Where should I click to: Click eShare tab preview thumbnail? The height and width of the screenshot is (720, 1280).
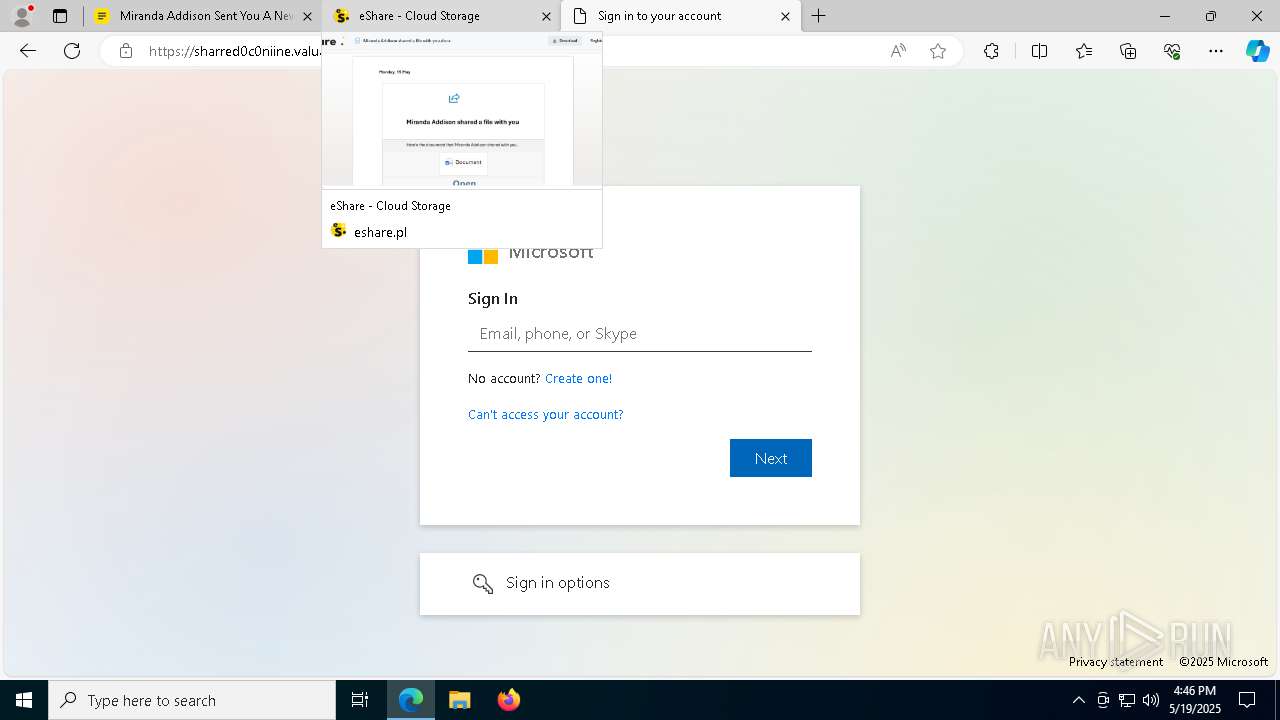pos(462,110)
